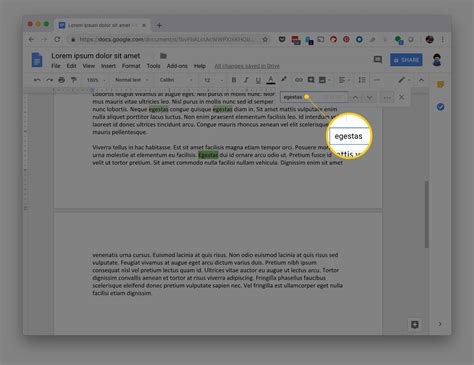
Task: Select the Paint format roller tool
Action: tap(74, 80)
